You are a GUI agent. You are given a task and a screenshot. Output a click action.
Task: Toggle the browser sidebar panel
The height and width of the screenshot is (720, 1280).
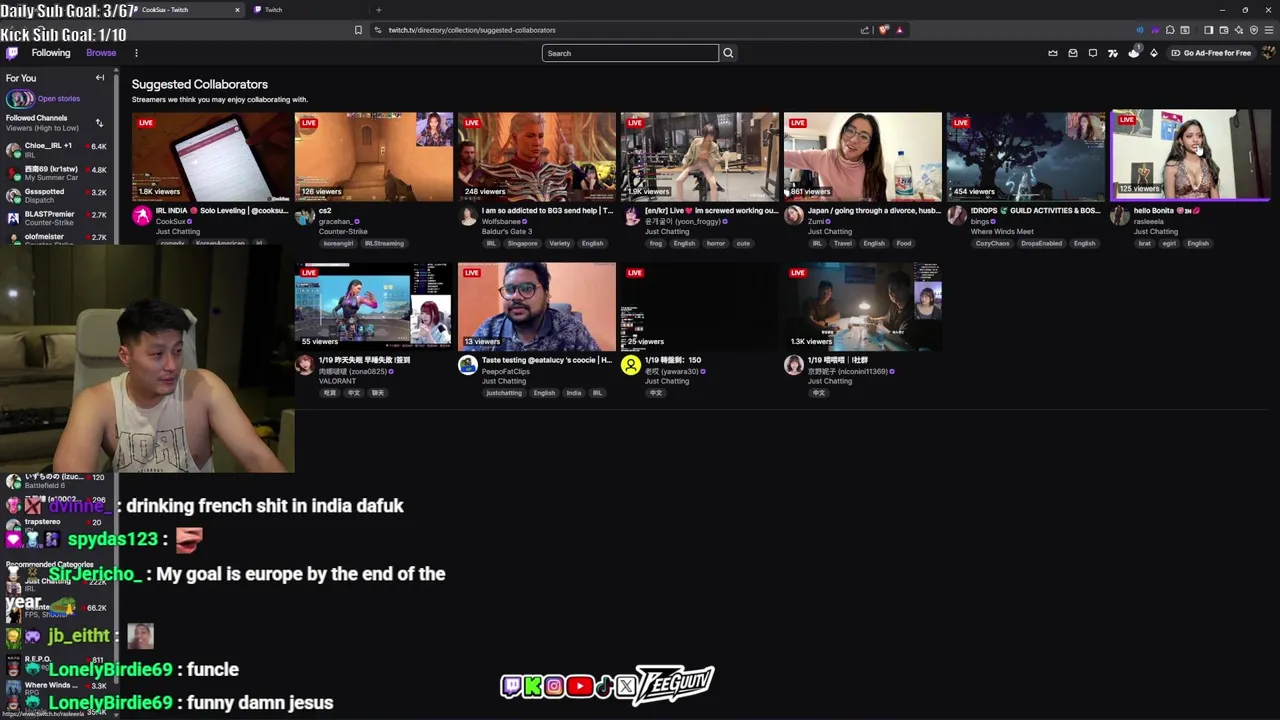(x=1208, y=30)
